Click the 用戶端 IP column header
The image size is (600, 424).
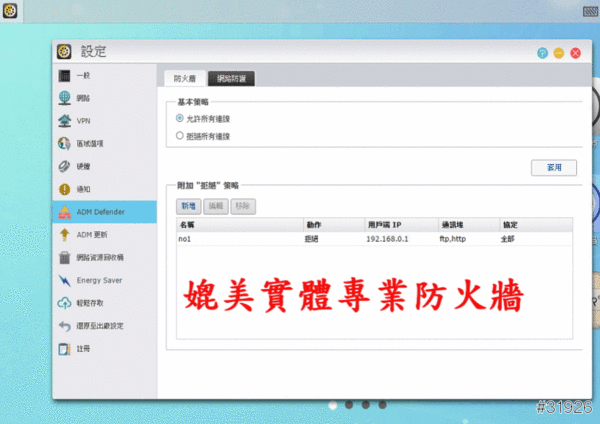(x=384, y=225)
